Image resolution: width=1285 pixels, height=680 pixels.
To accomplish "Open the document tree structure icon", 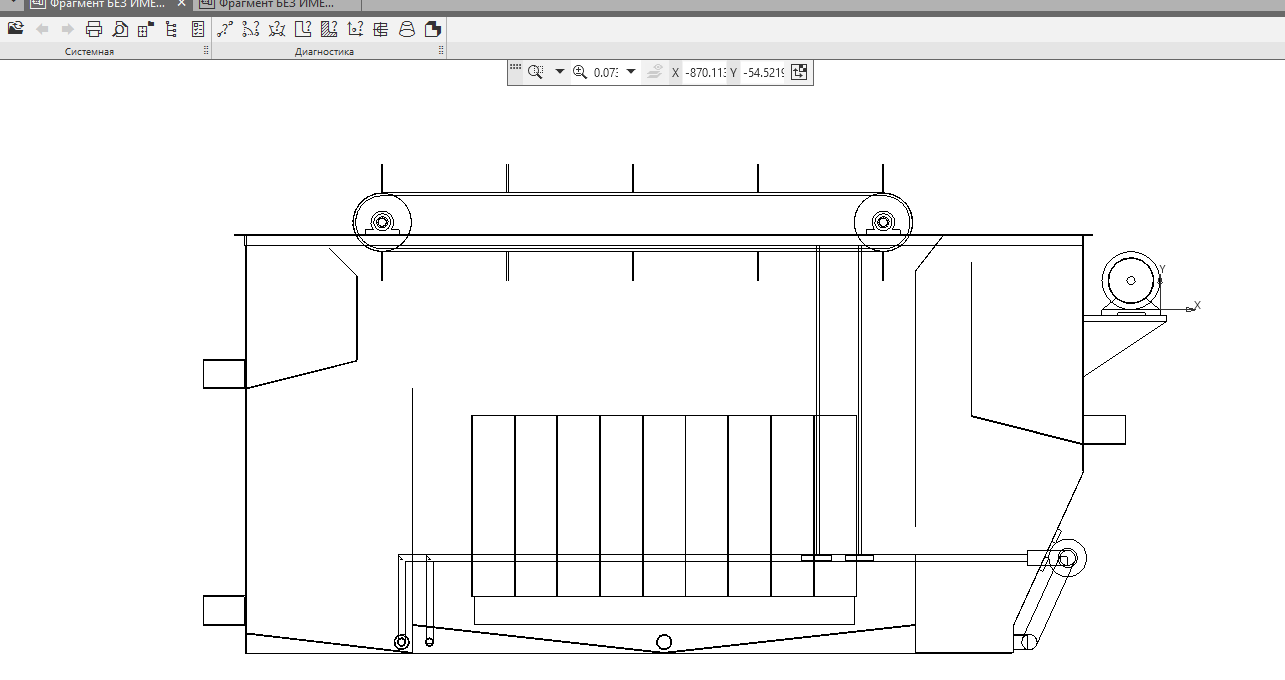I will [x=171, y=29].
